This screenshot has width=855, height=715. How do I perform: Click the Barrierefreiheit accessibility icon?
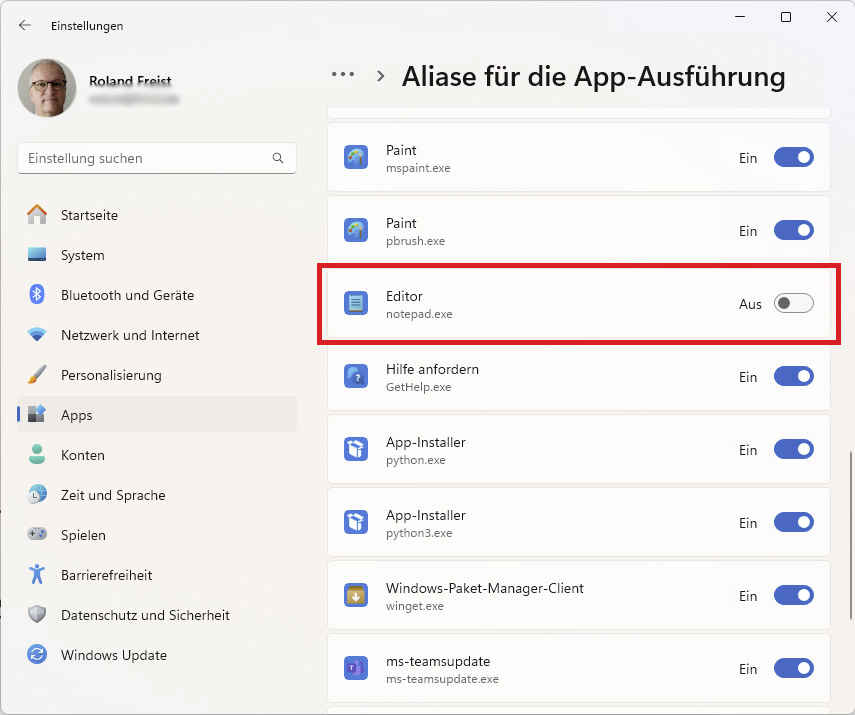37,574
